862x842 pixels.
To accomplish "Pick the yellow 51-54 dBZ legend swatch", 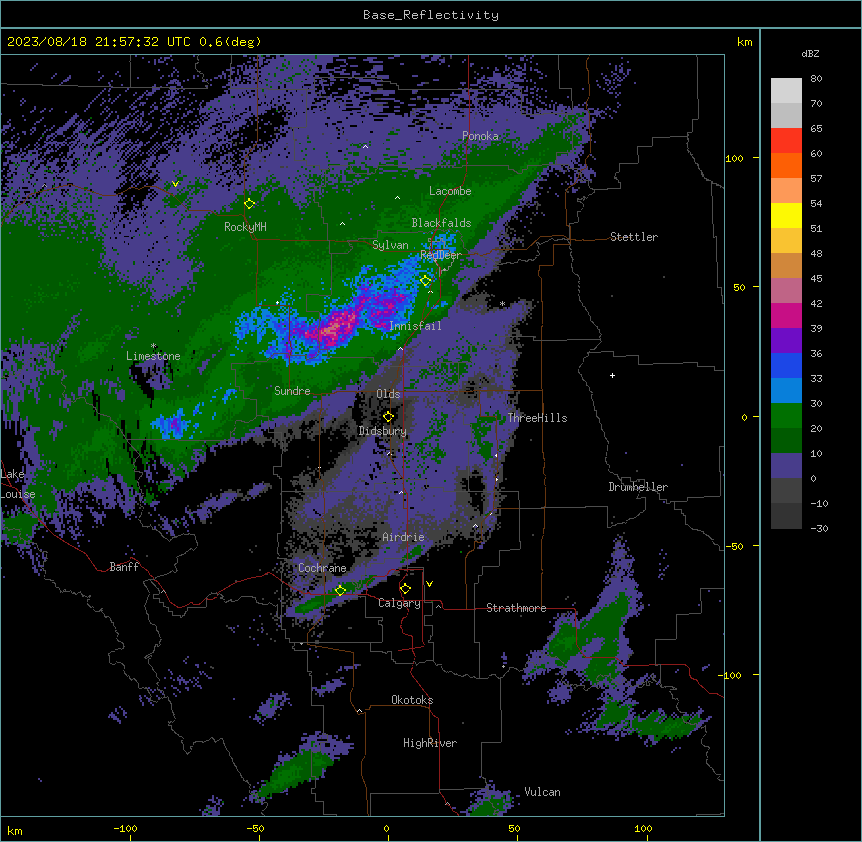I will 786,216.
